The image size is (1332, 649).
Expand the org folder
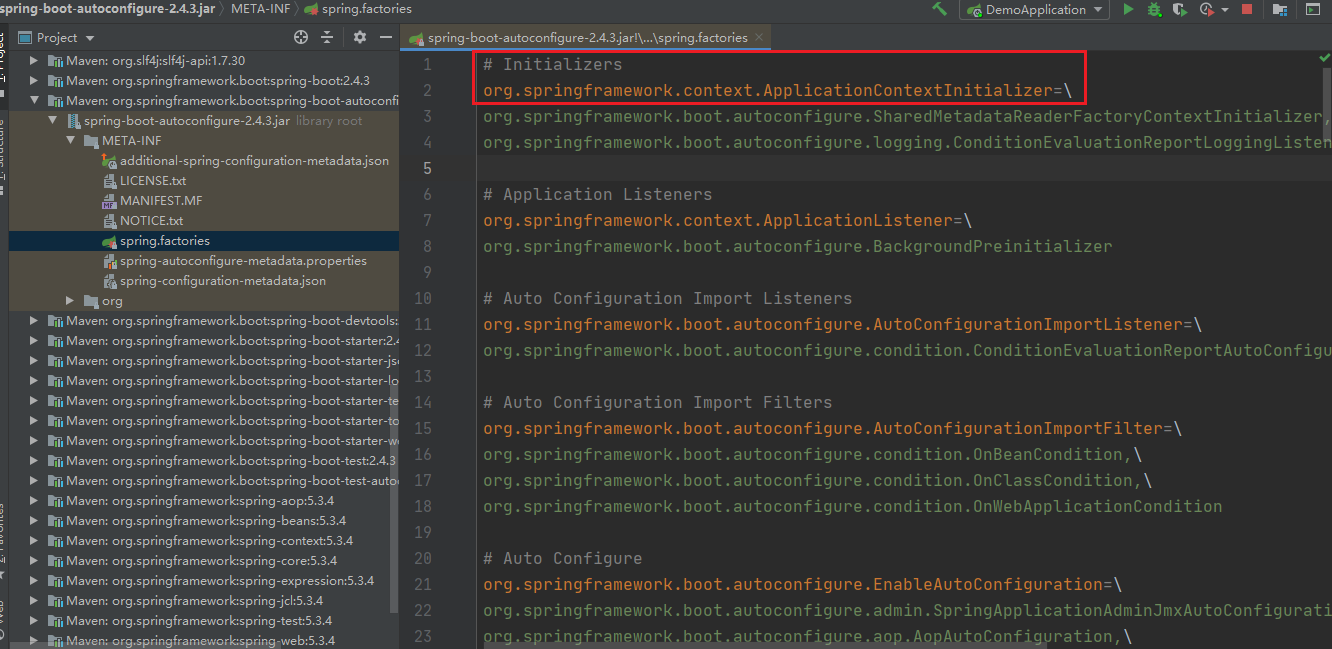(x=70, y=301)
